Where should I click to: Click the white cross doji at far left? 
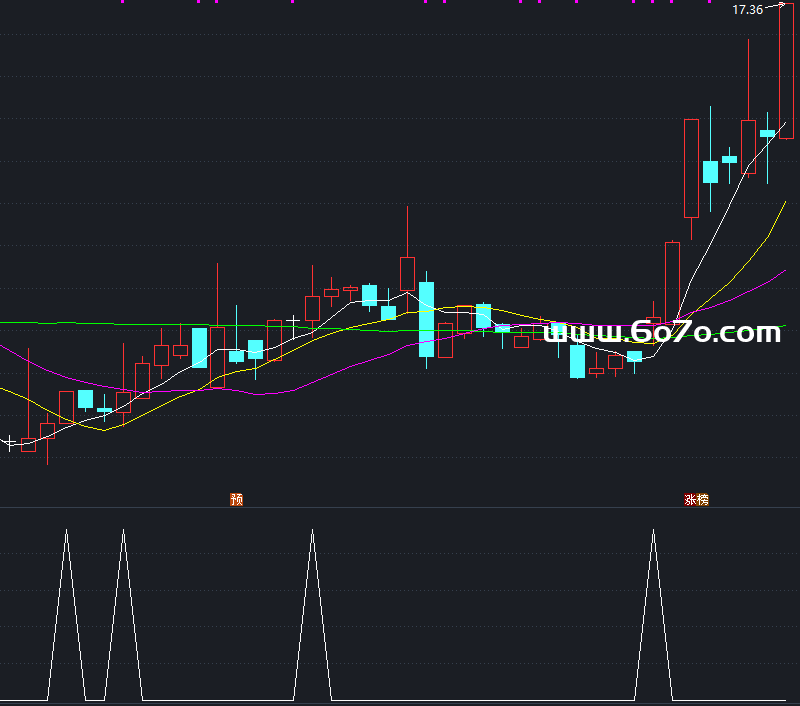tap(10, 442)
